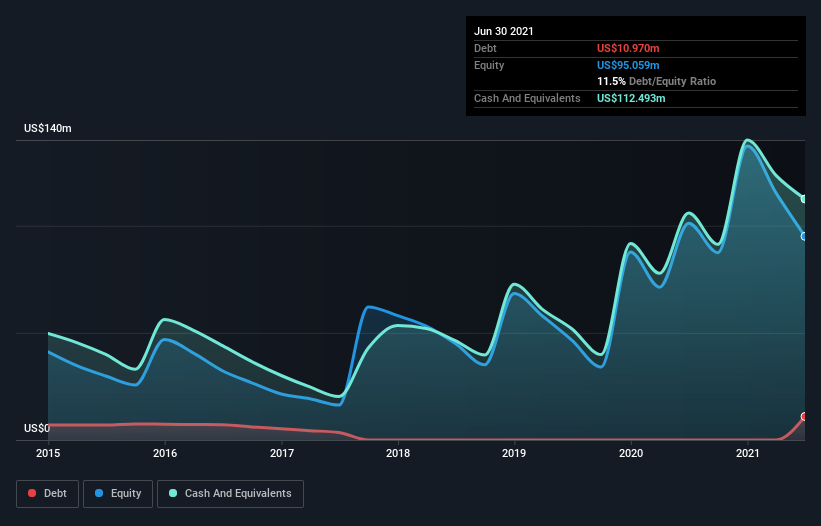This screenshot has height=526, width=821.
Task: Click the 2016 x-axis label
Action: pos(165,454)
